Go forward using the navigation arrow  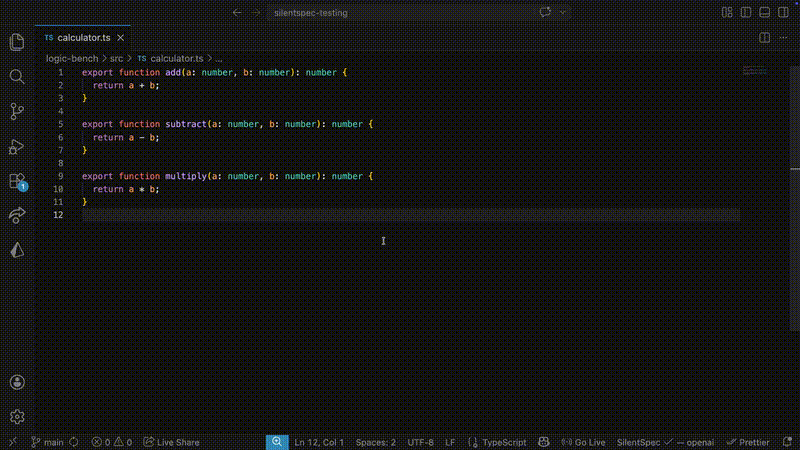pos(256,13)
